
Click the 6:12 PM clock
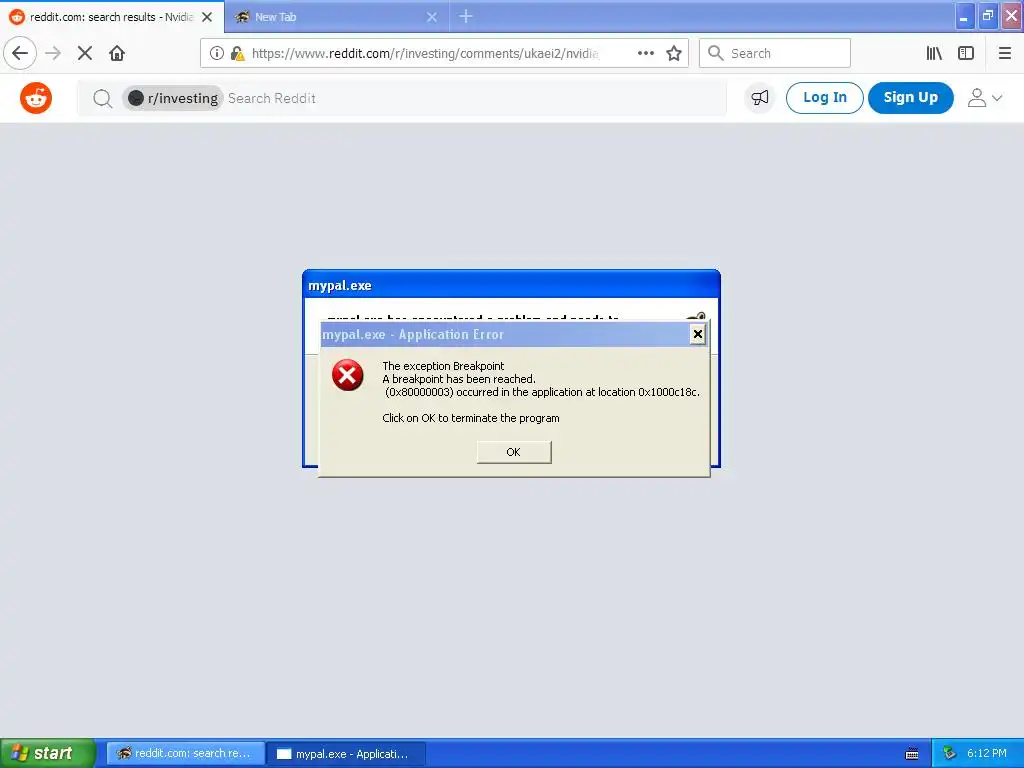point(987,753)
